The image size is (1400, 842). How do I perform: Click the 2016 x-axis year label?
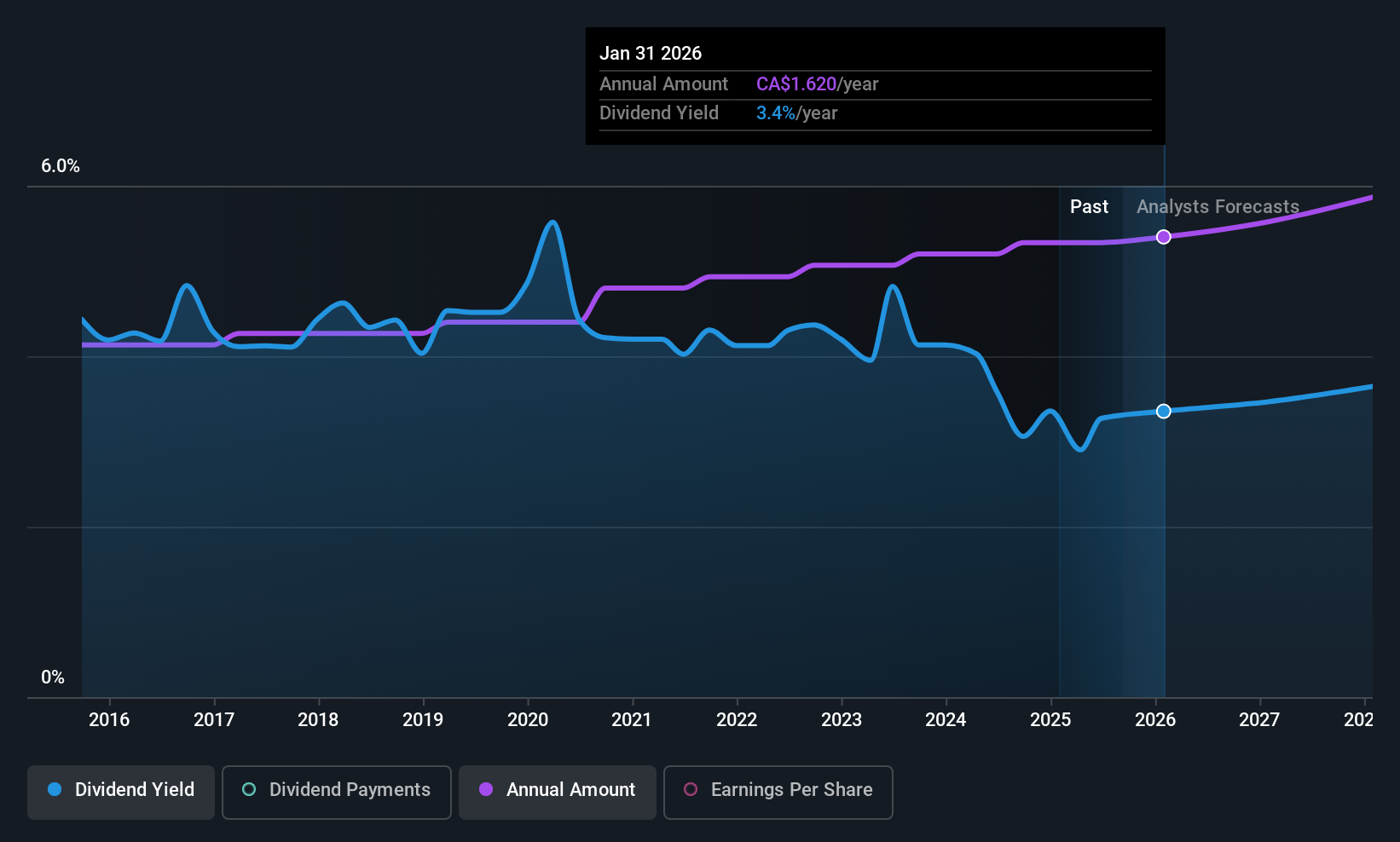[x=109, y=720]
